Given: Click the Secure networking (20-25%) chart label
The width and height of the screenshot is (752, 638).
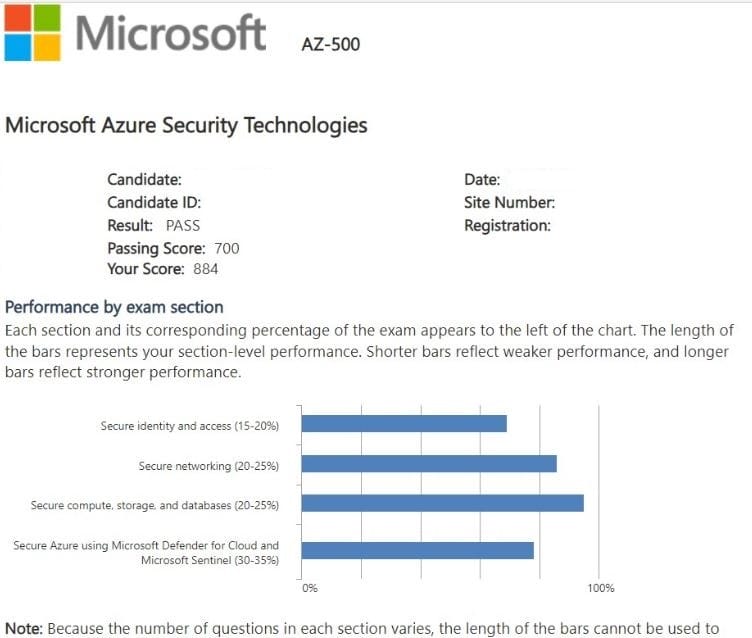Looking at the screenshot, I should [x=208, y=466].
